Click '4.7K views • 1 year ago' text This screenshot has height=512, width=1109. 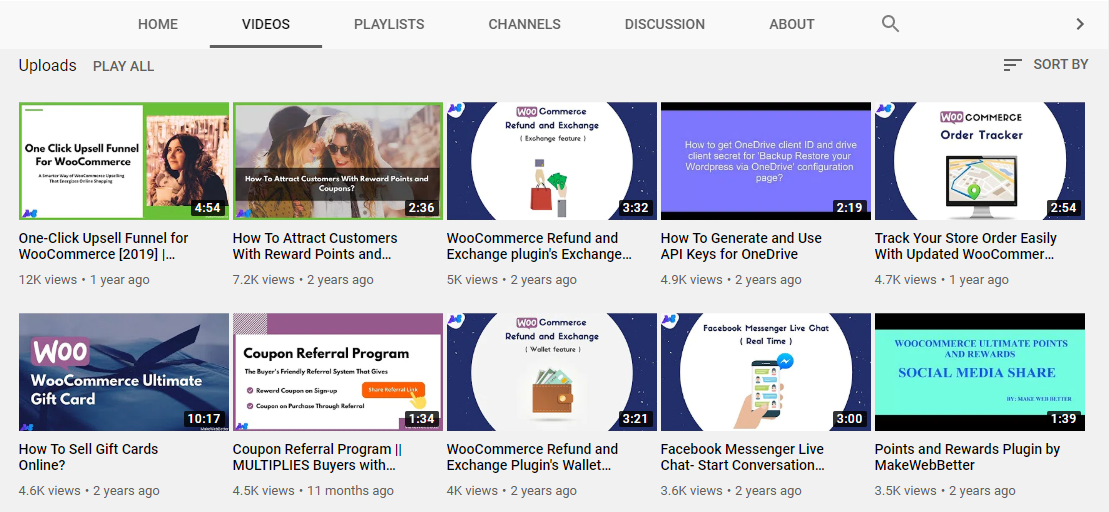(x=942, y=280)
